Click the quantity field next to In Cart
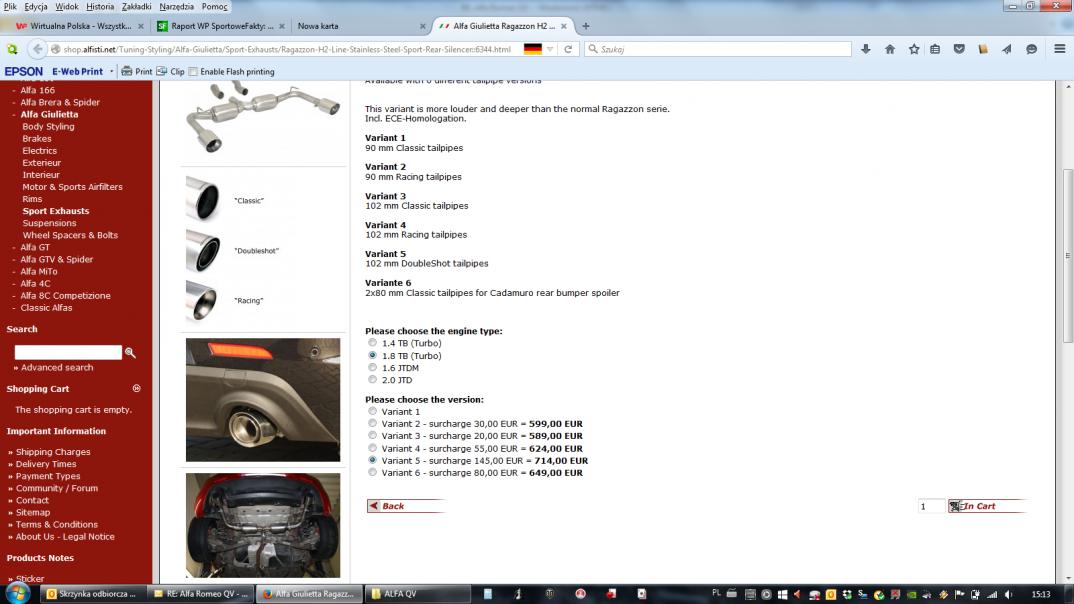 [931, 506]
